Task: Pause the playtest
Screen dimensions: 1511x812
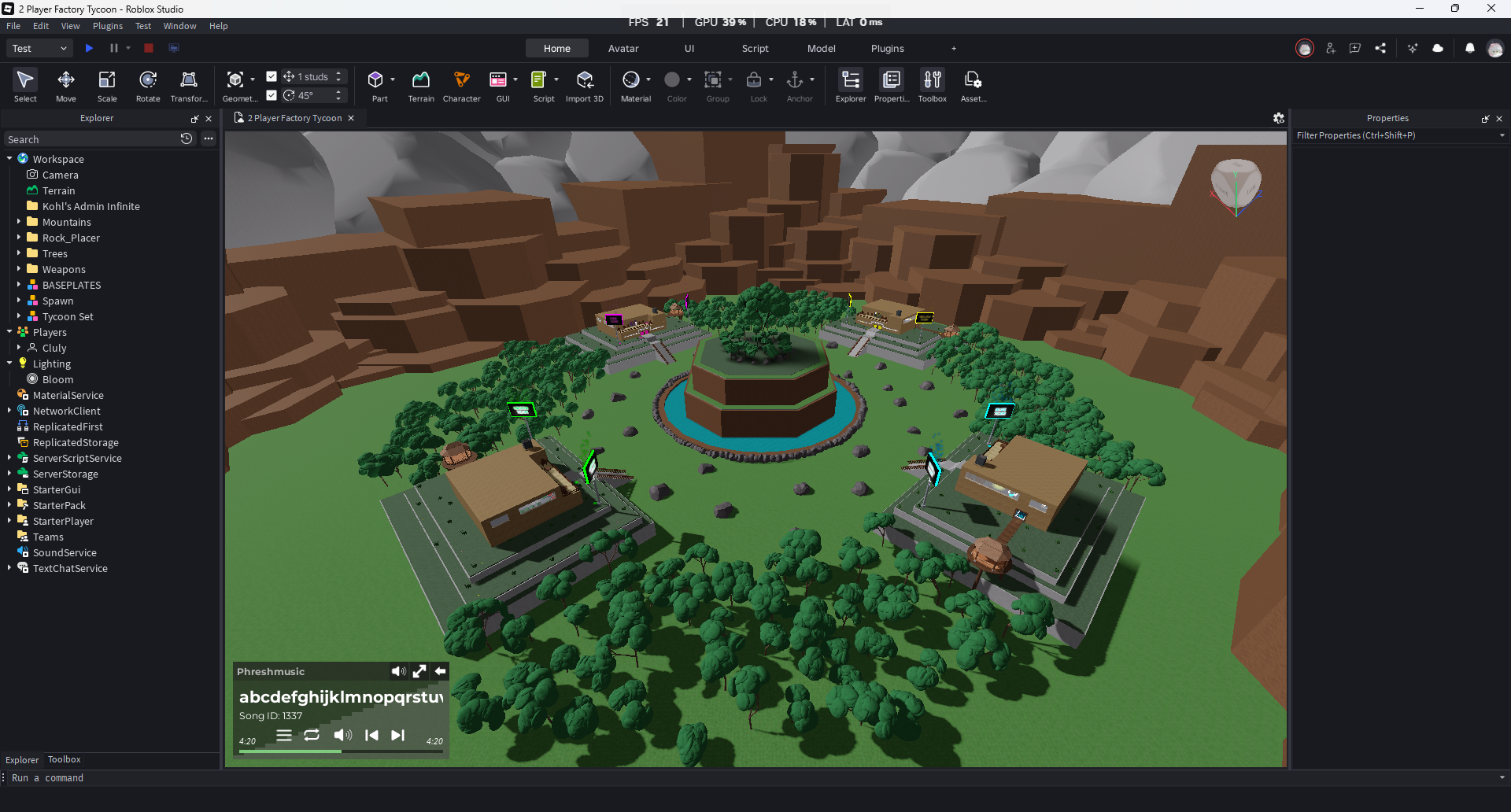Action: (114, 48)
